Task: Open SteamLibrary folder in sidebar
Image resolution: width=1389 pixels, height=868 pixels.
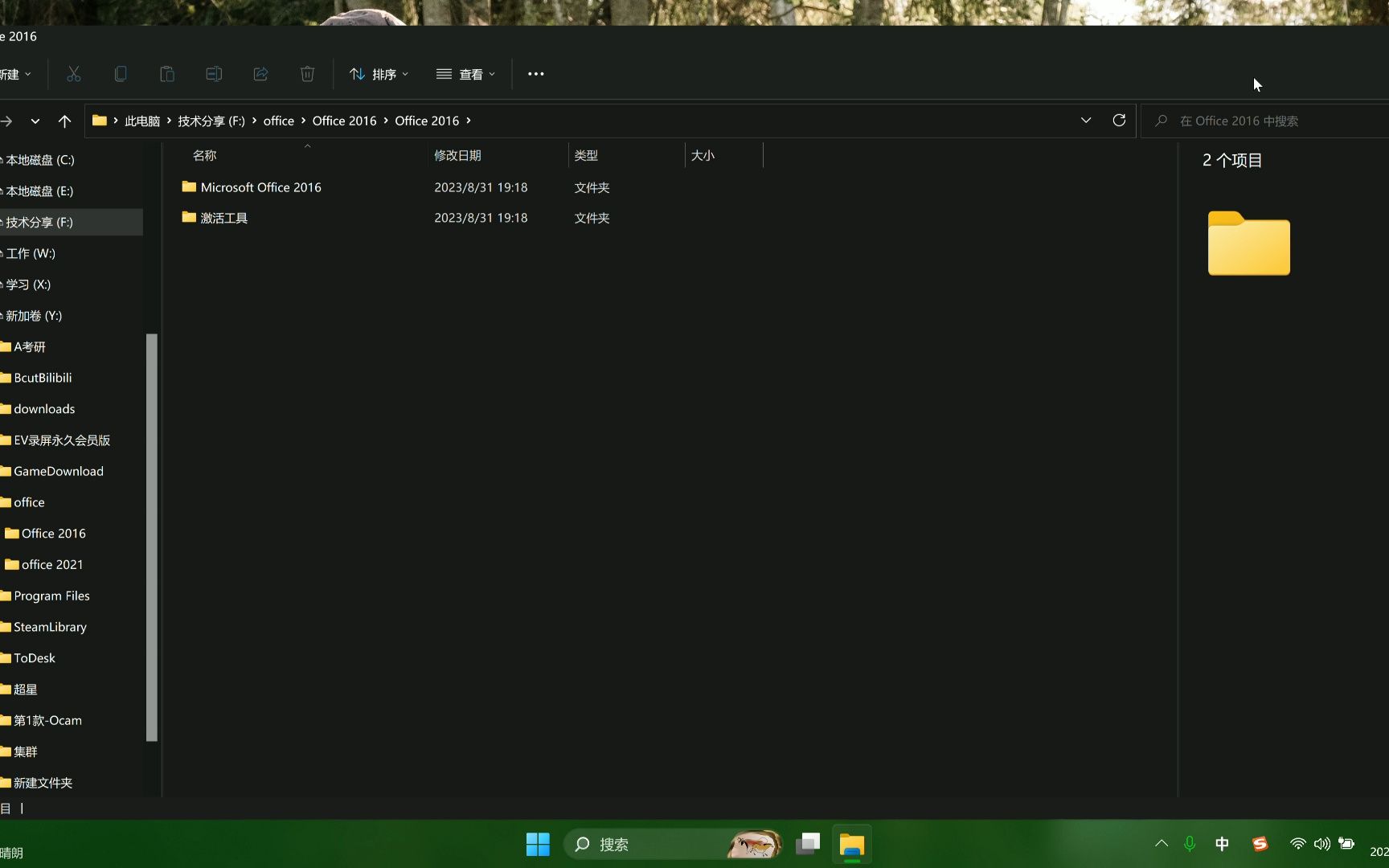Action: tap(50, 627)
